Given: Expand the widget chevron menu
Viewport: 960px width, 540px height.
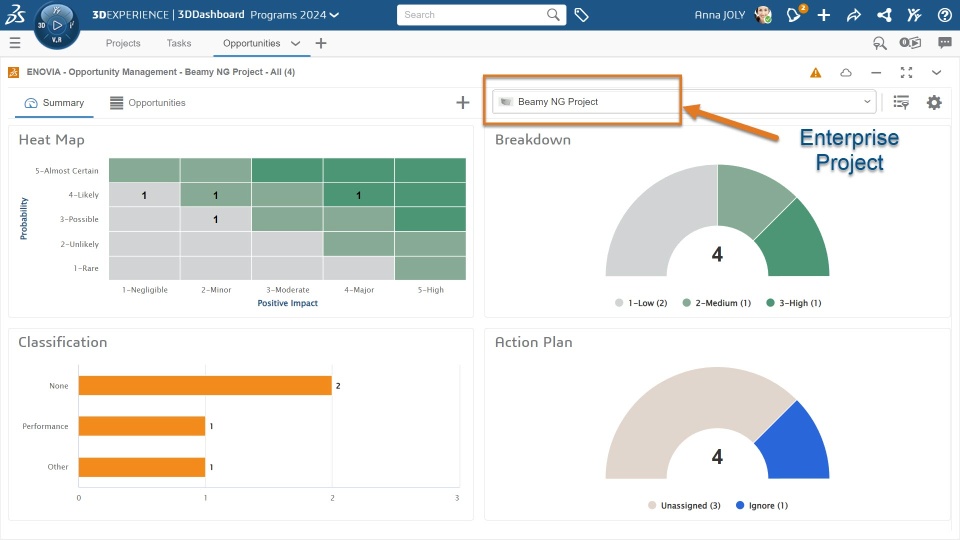Looking at the screenshot, I should 937,73.
